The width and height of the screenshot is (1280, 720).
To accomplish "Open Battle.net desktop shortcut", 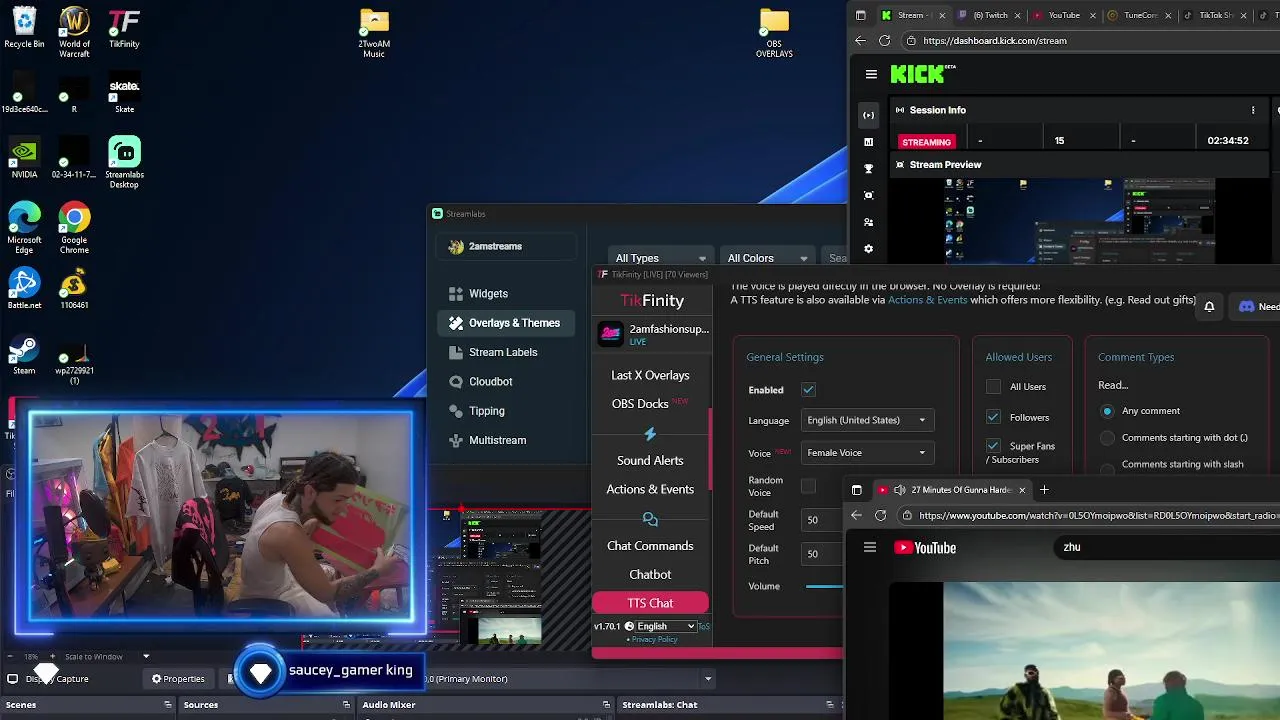I will click(x=24, y=288).
